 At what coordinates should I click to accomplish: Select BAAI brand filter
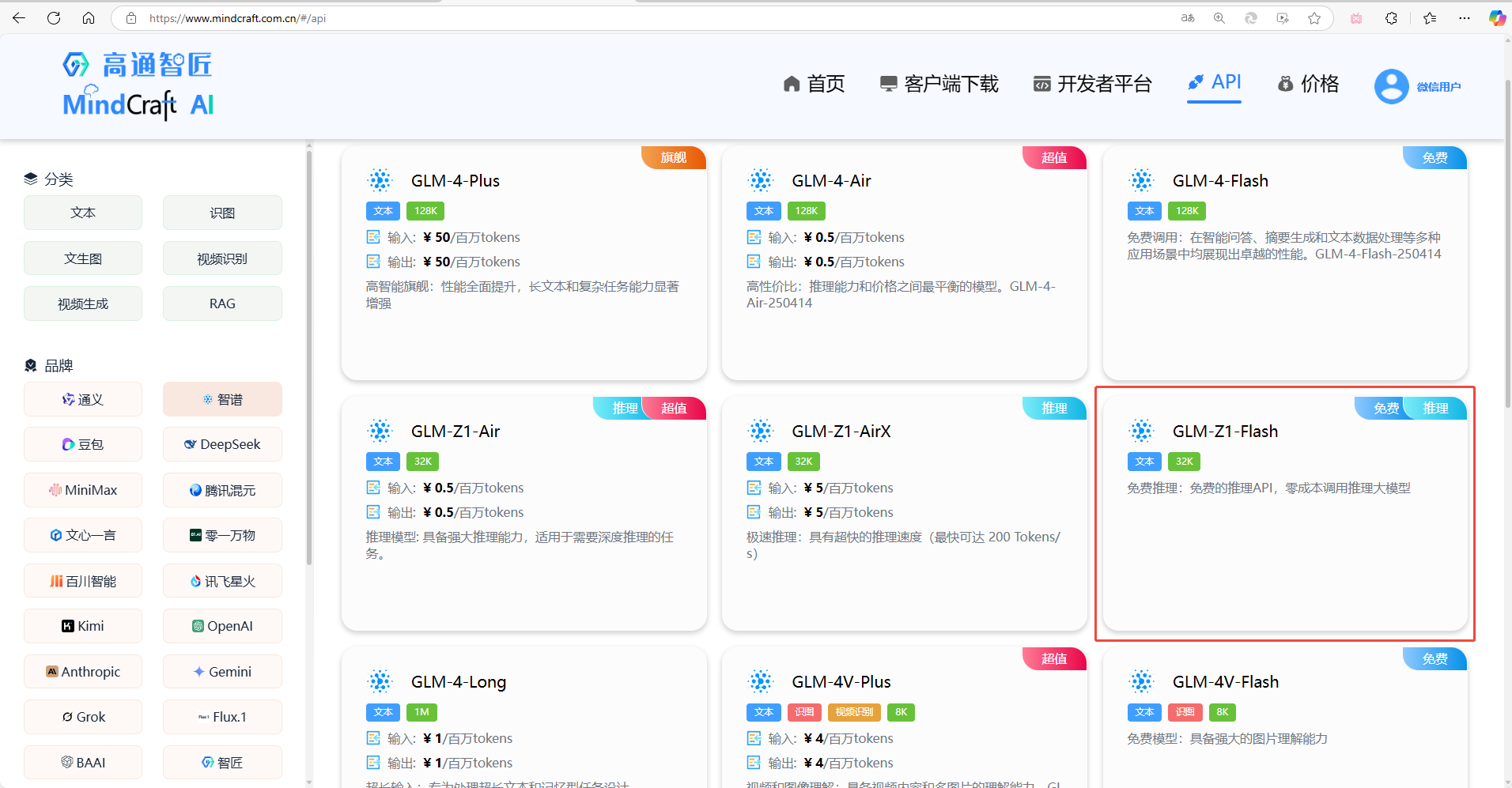click(83, 763)
